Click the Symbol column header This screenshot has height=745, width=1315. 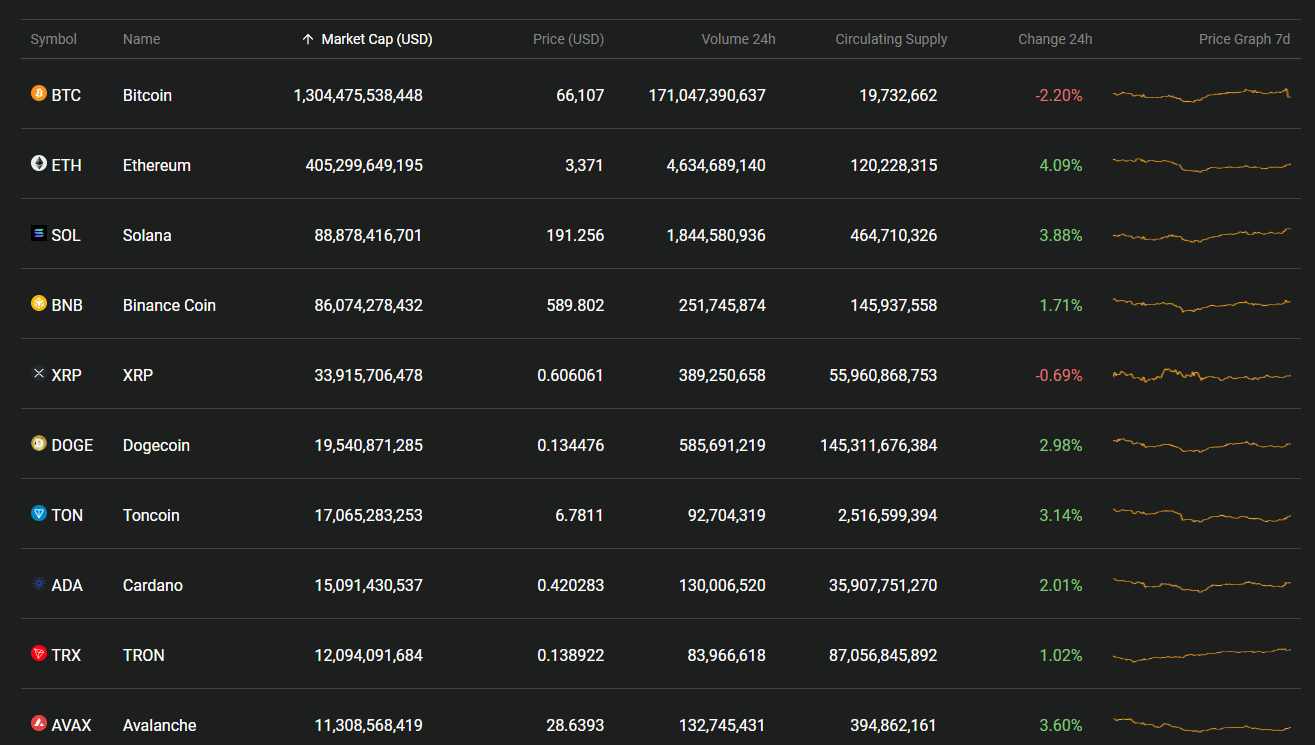point(53,39)
